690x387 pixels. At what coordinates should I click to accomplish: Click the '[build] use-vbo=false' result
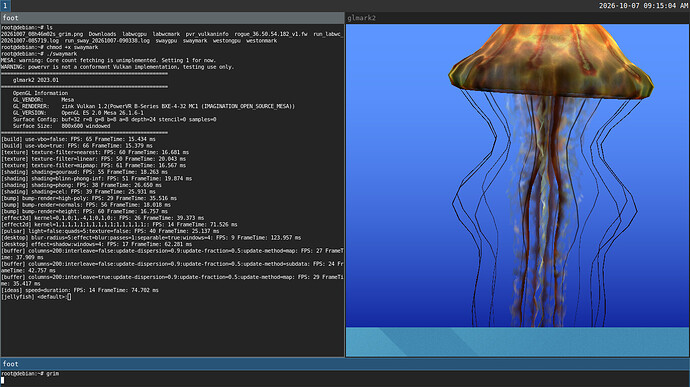[x=78, y=139]
